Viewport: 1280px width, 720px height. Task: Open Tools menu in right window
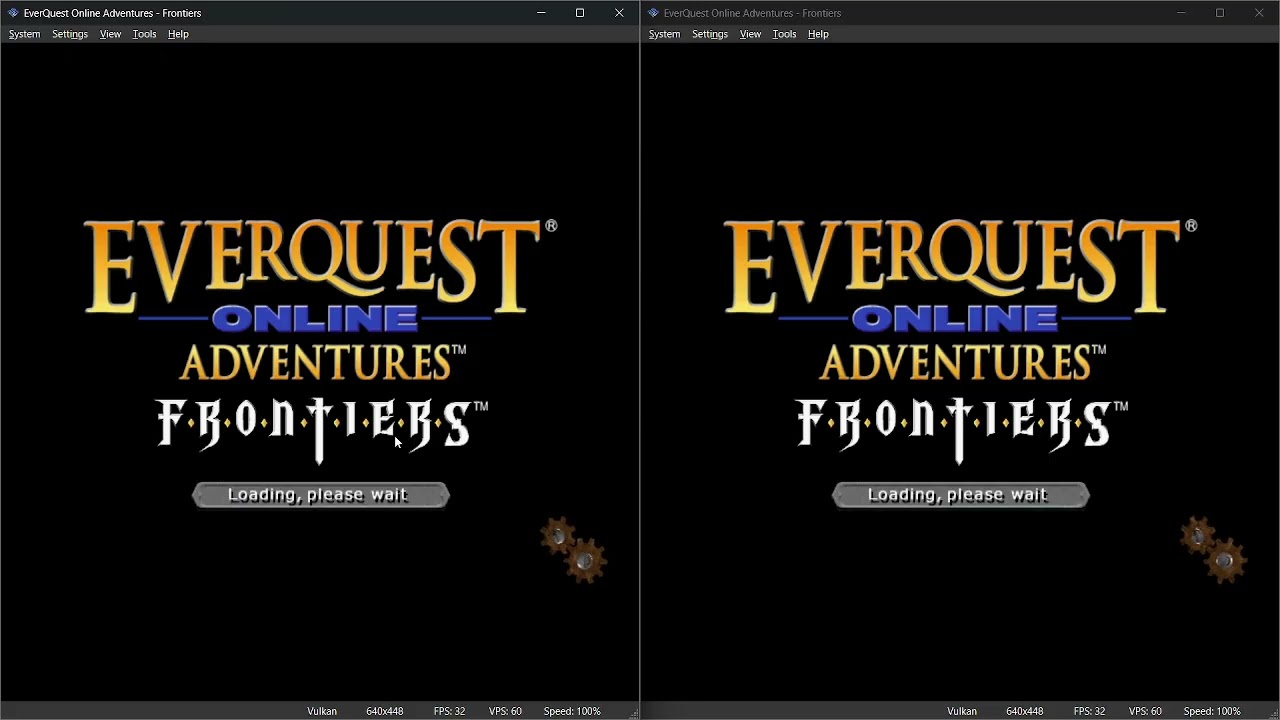pos(784,34)
